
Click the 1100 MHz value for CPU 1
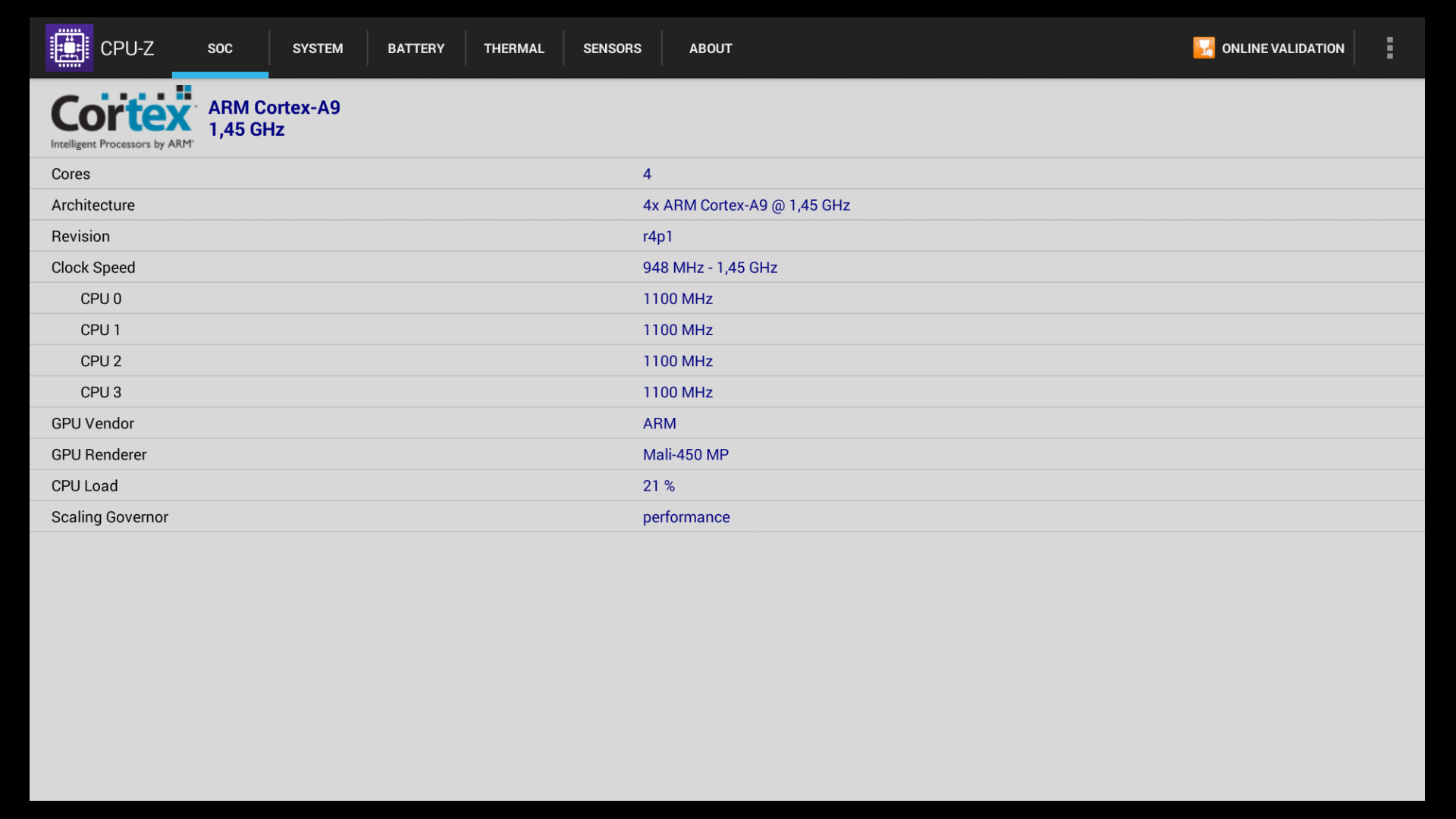[x=678, y=330]
